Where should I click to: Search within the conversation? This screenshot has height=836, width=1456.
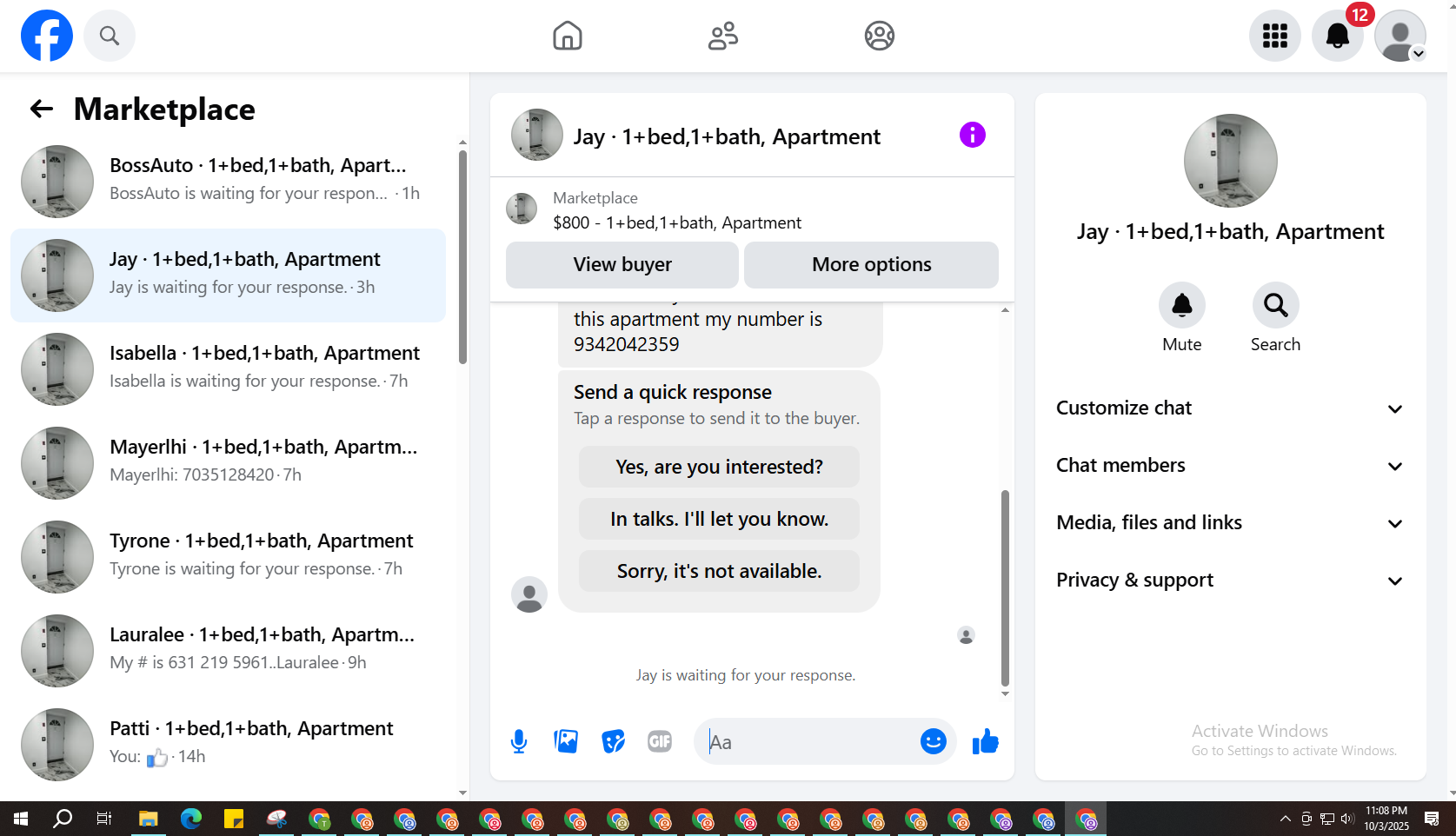[1276, 305]
